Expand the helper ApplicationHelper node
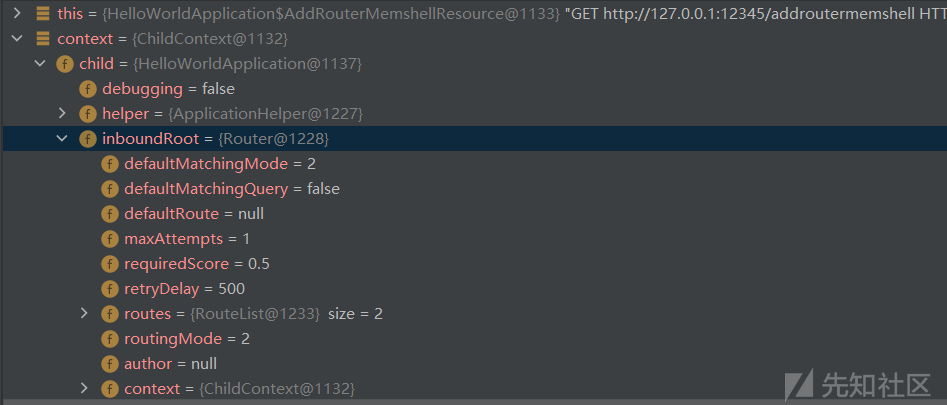Screen dimensions: 947x405 pos(62,113)
